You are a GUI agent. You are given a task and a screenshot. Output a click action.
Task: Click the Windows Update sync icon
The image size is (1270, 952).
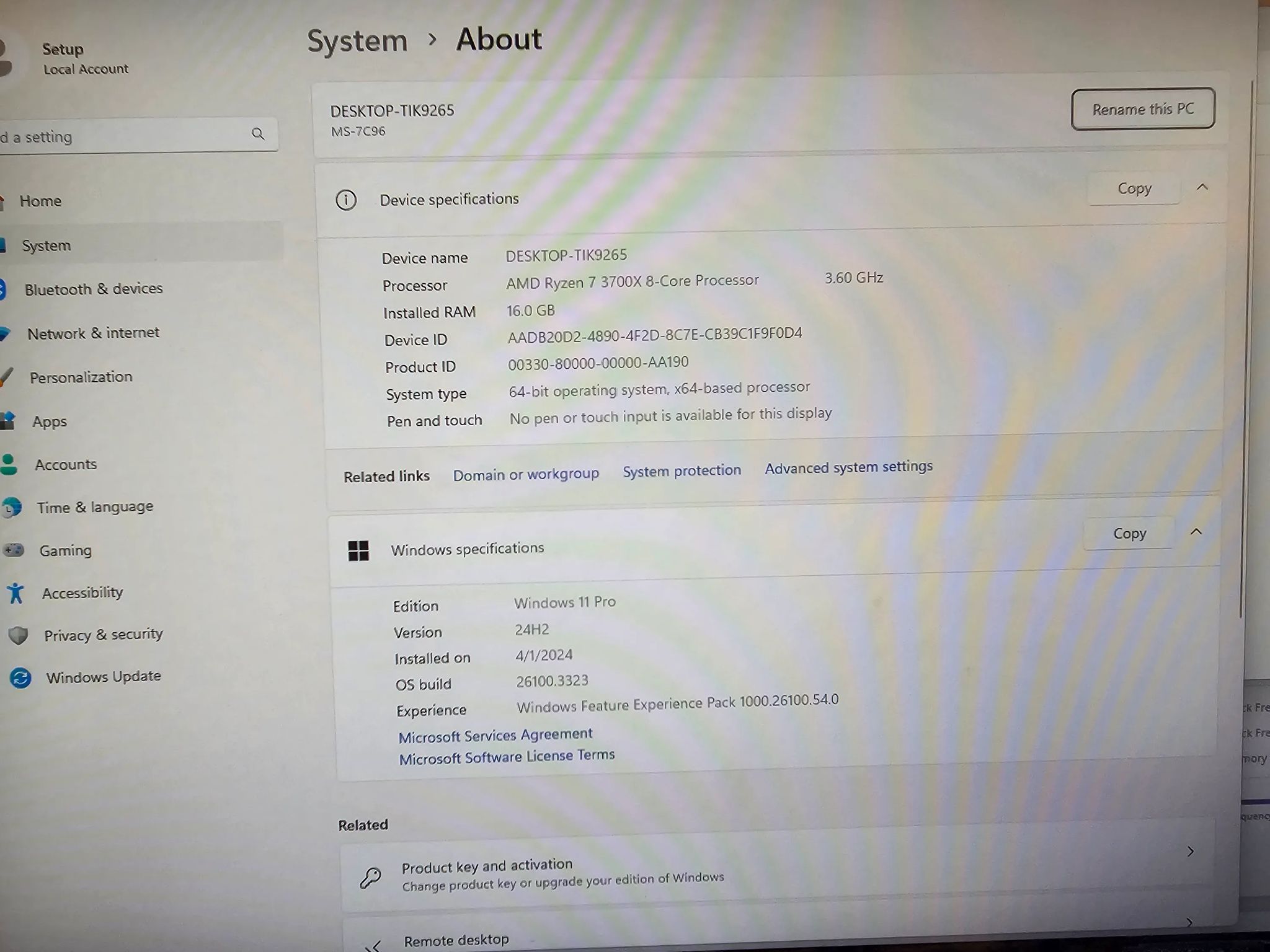20,677
